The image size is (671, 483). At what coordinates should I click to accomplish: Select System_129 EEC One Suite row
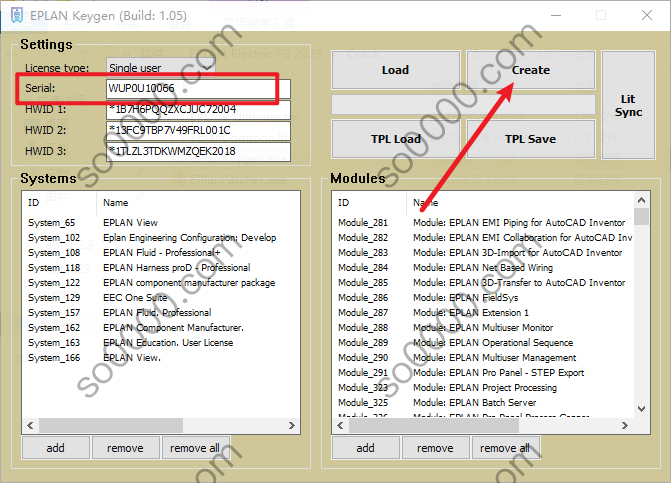pyautogui.click(x=161, y=297)
